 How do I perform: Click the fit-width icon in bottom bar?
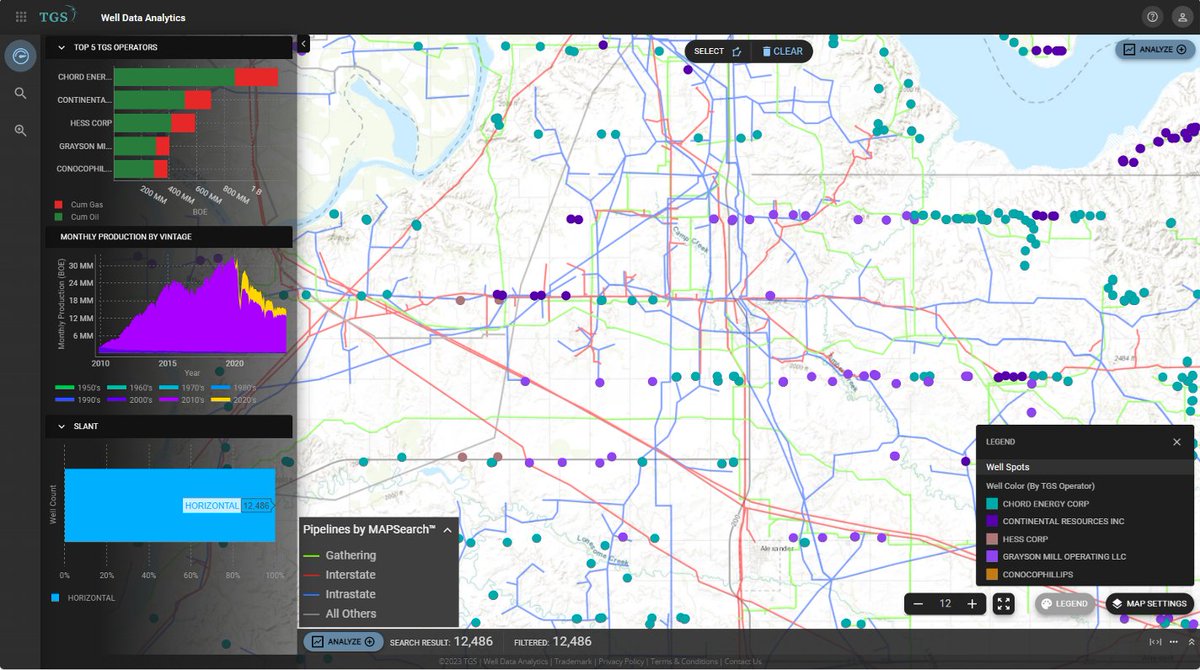coord(1155,642)
